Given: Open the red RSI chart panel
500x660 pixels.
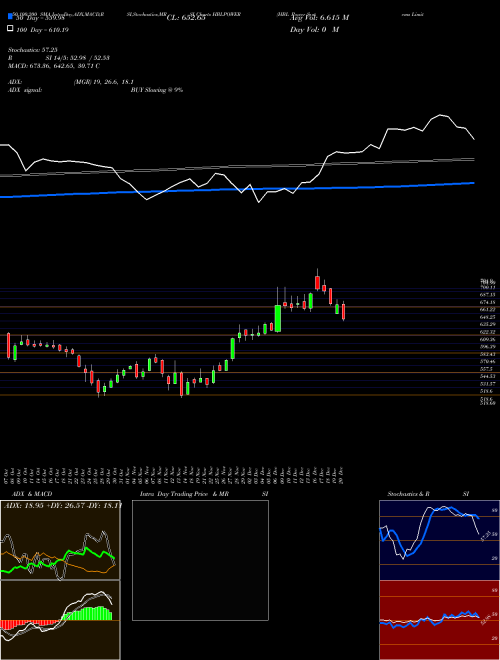Looking at the screenshot, I should point(439,620).
